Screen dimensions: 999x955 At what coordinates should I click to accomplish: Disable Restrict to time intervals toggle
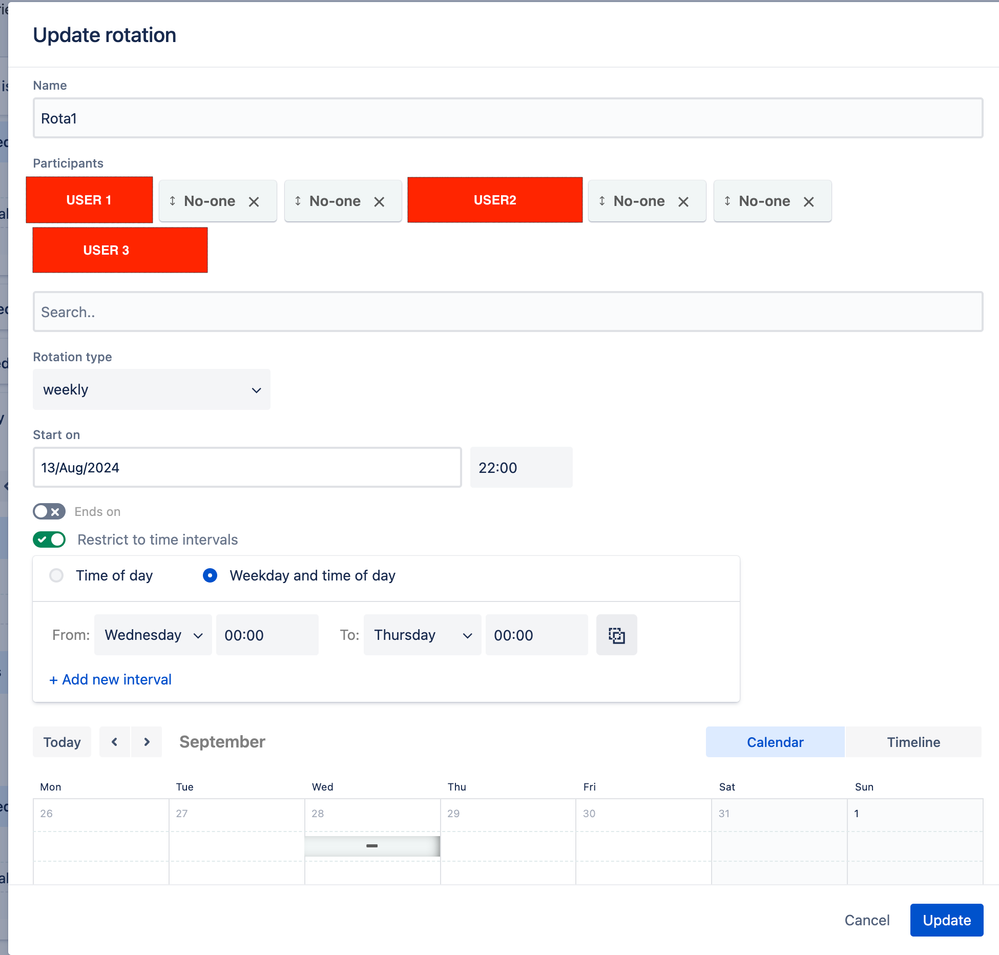click(49, 540)
